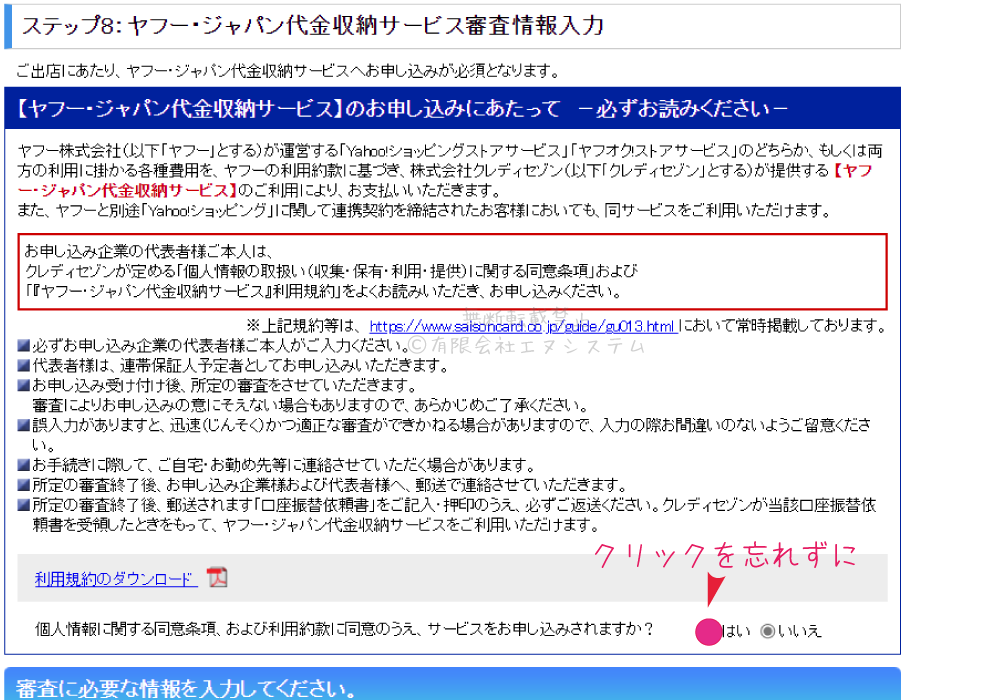Click the heading ステップ8: ヤフー・ジャパン代金収納サービス審査情報入力
This screenshot has height=700, width=1000.
(312, 26)
